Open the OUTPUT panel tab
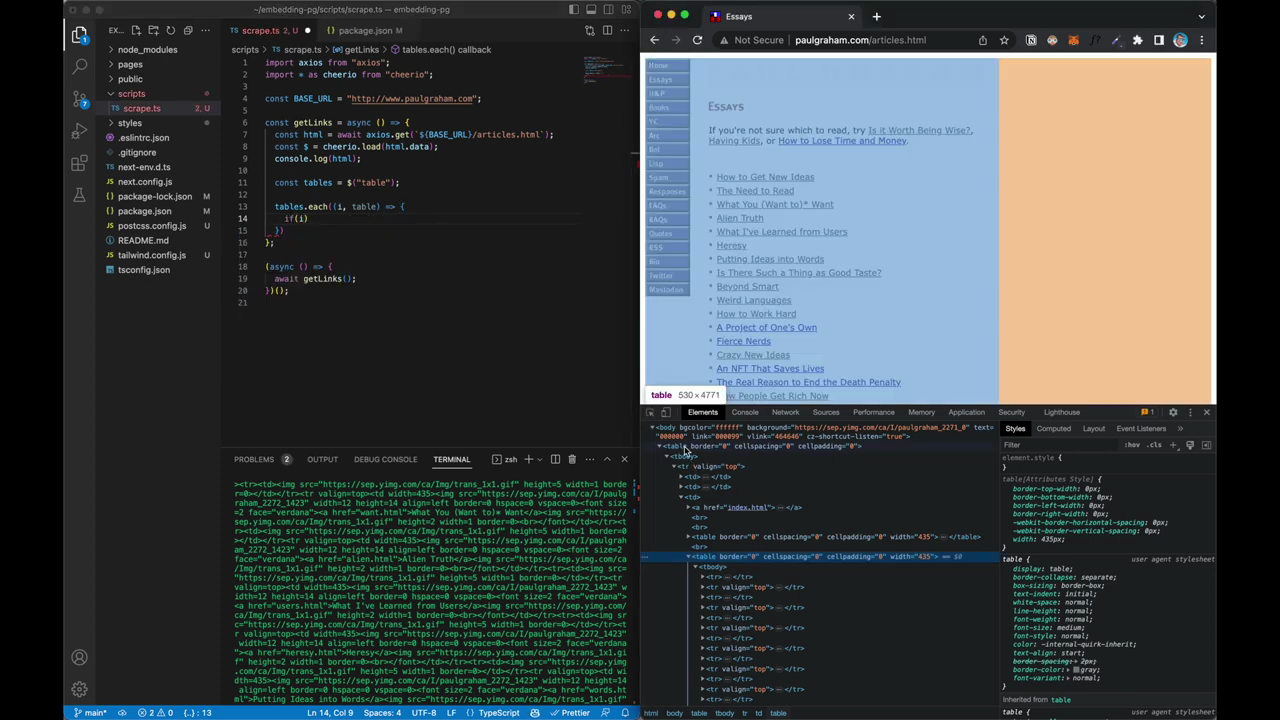The height and width of the screenshot is (720, 1280). click(x=322, y=459)
